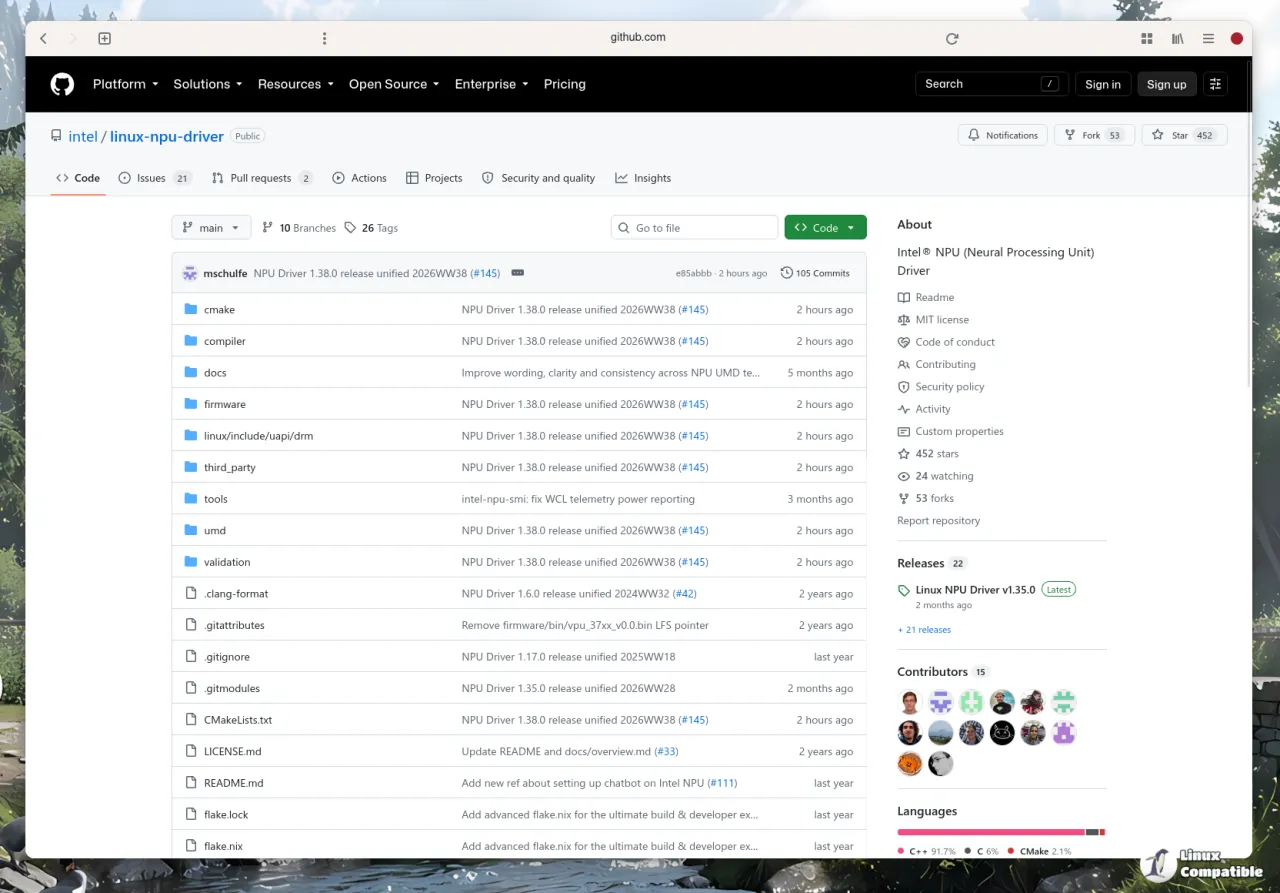The image size is (1280, 893).
Task: Expand the Platform menu
Action: [x=125, y=84]
